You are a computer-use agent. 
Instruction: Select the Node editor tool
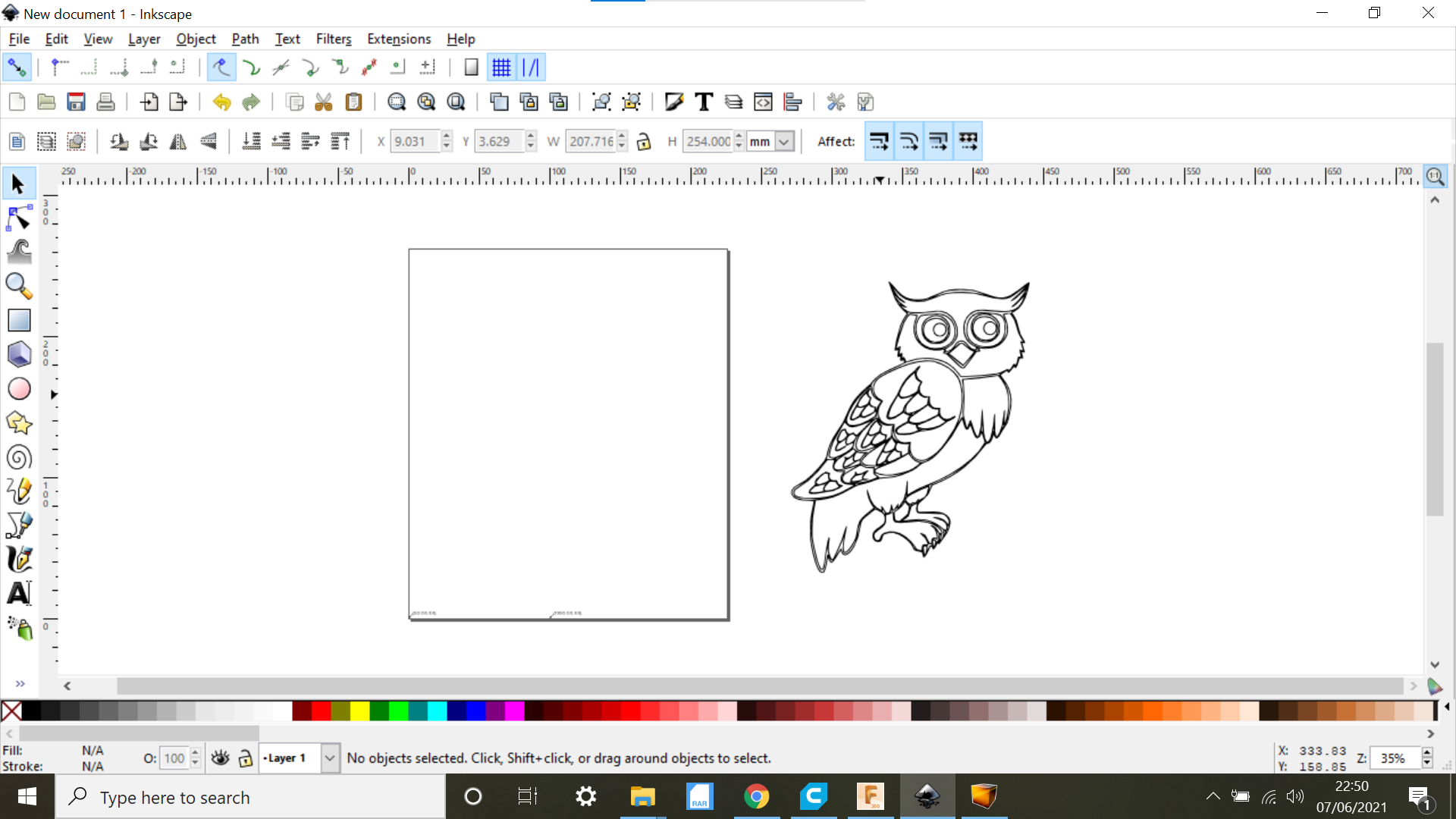pyautogui.click(x=18, y=216)
